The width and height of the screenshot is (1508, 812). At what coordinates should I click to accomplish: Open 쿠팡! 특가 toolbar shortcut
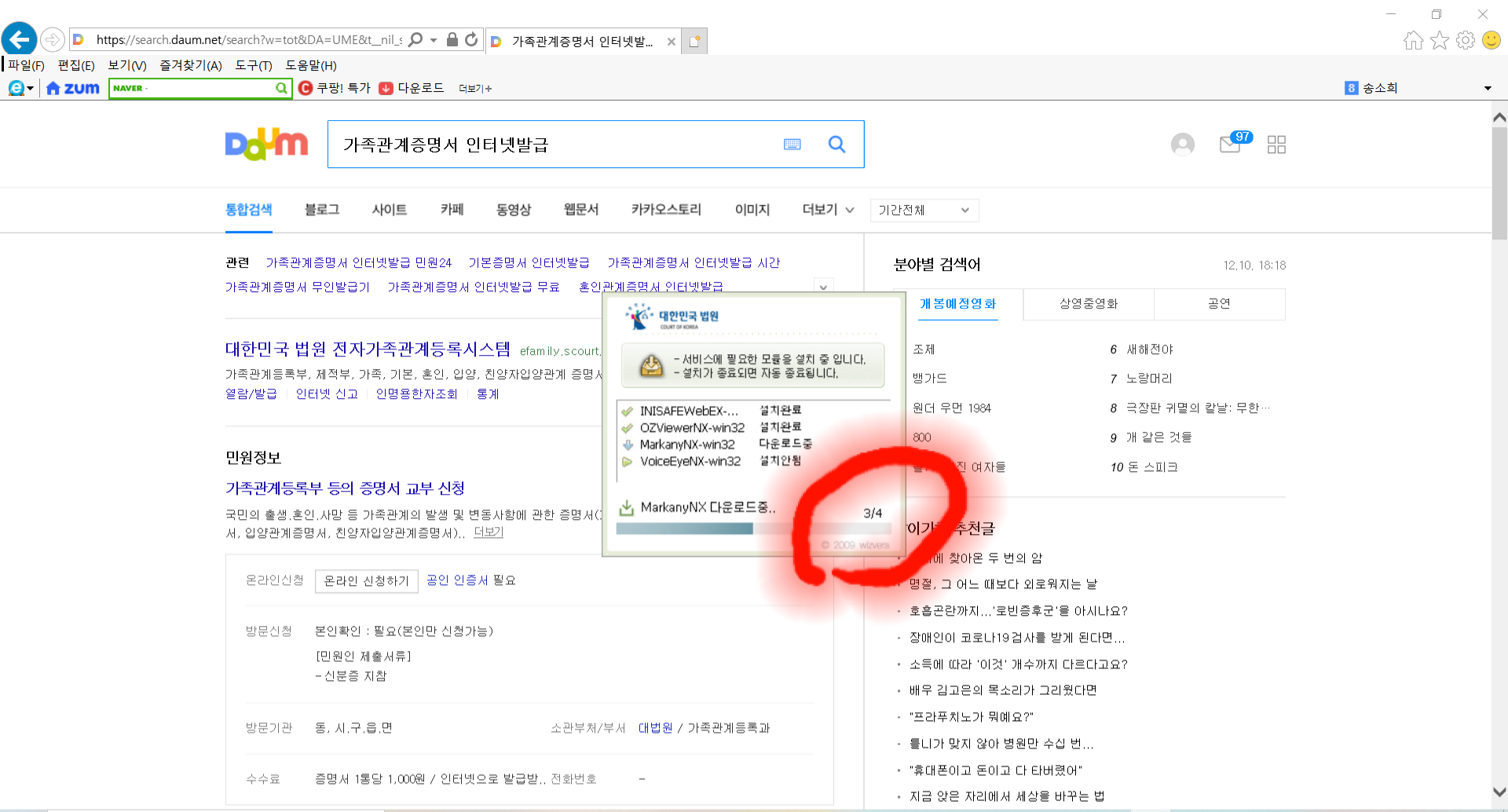pos(335,88)
